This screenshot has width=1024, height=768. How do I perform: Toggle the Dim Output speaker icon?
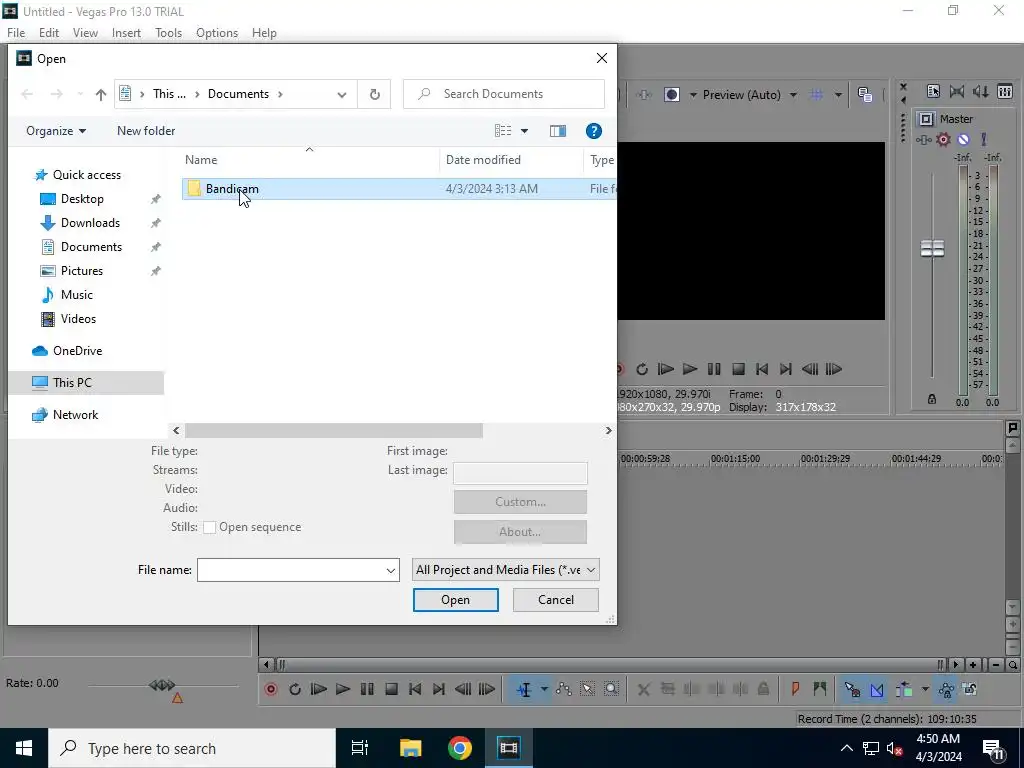(980, 91)
